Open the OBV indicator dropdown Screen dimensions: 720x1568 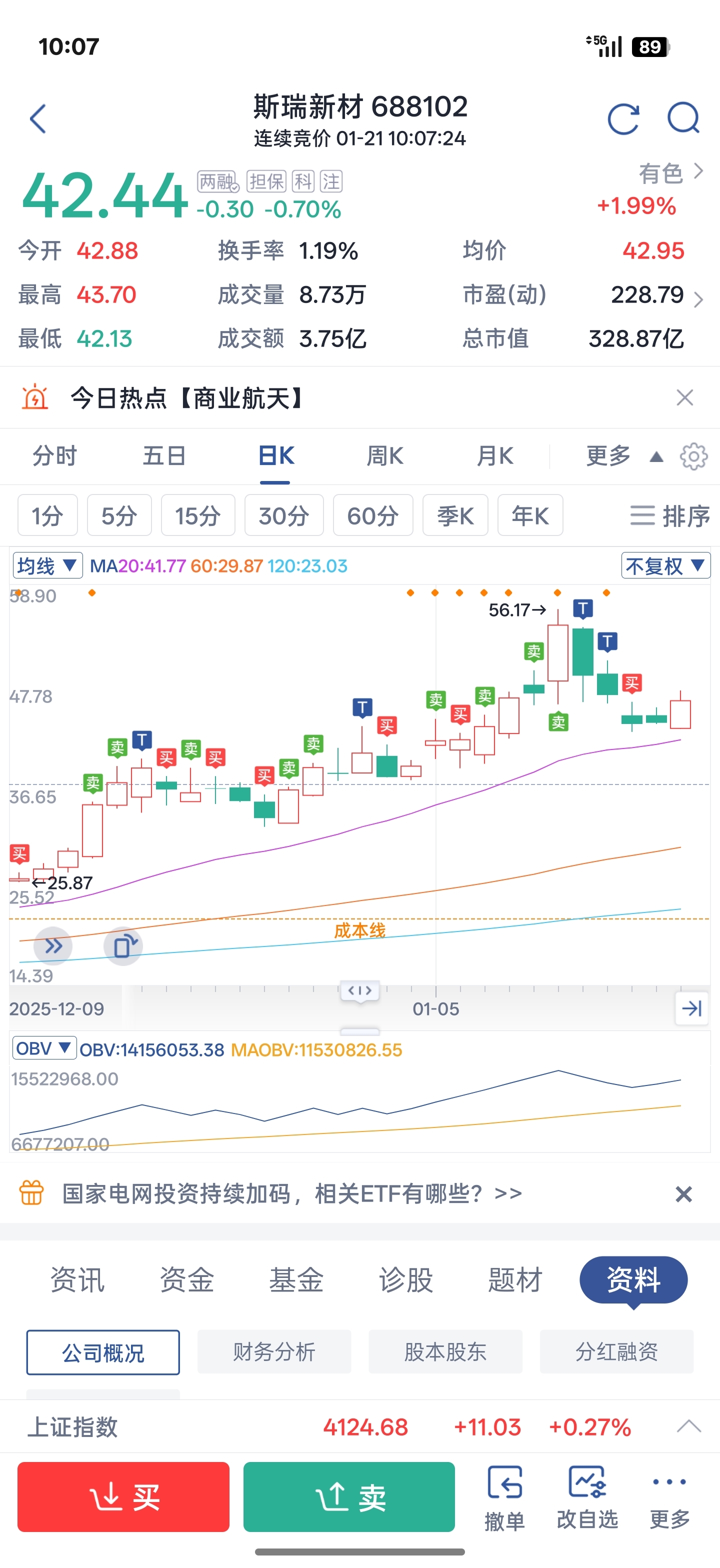44,1049
